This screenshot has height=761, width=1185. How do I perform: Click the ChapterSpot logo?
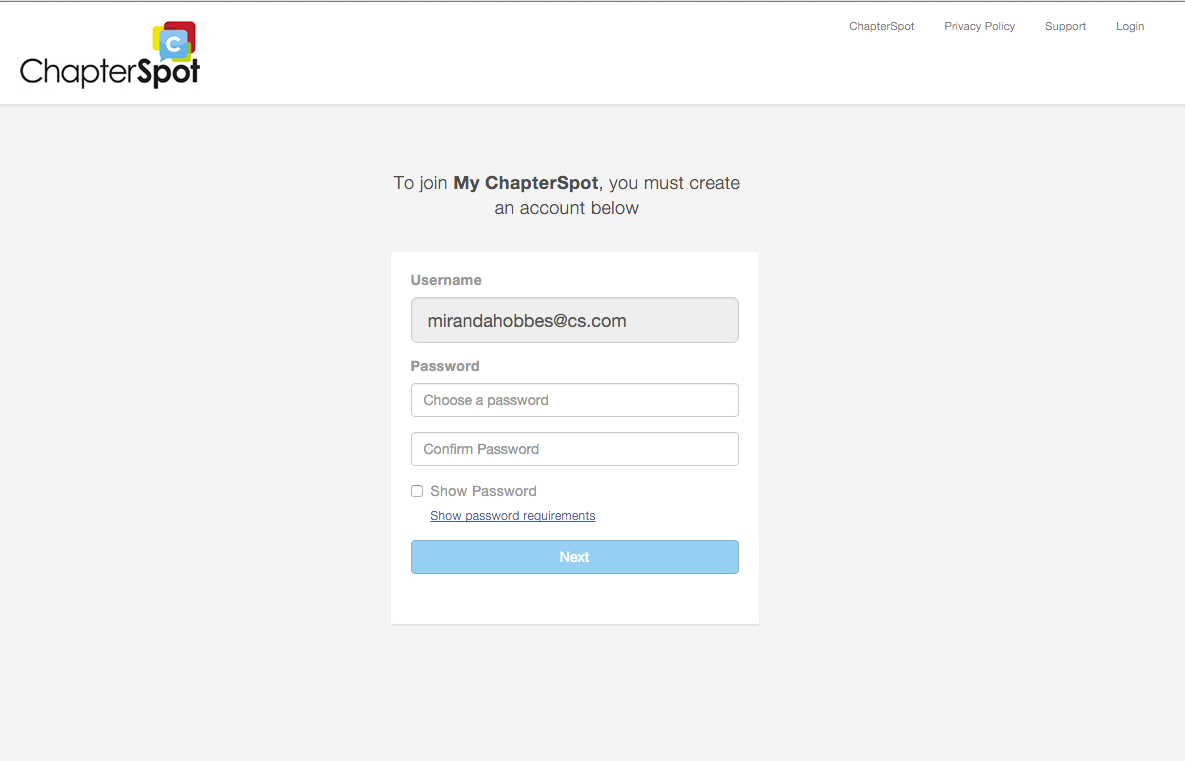110,54
